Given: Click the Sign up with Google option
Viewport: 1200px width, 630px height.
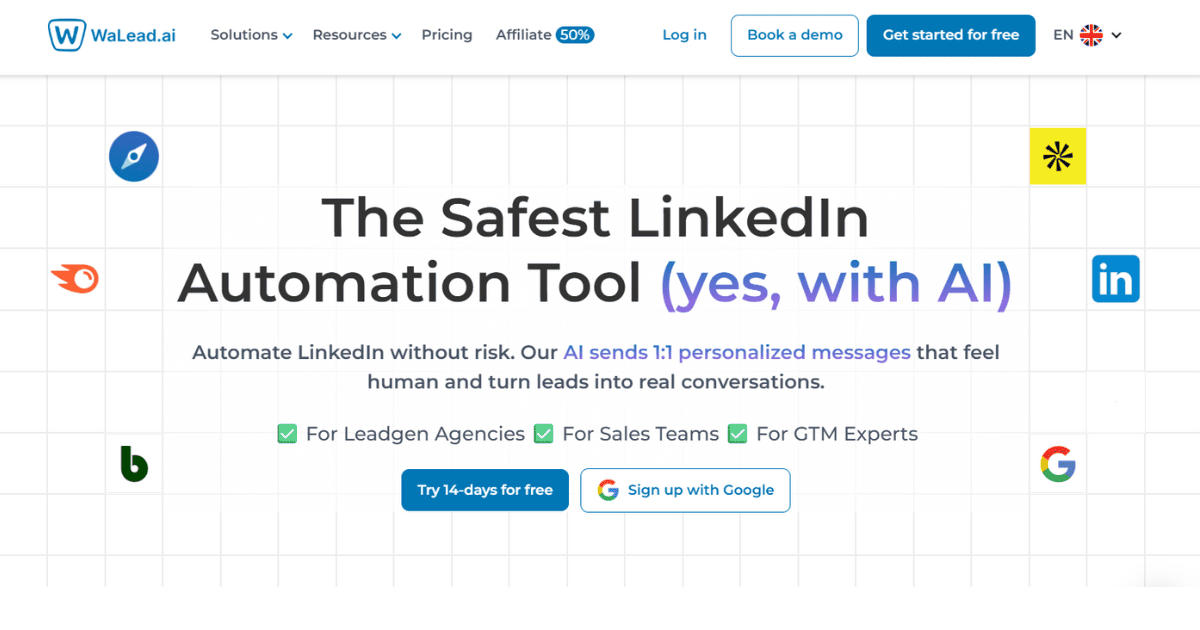Looking at the screenshot, I should coord(685,490).
